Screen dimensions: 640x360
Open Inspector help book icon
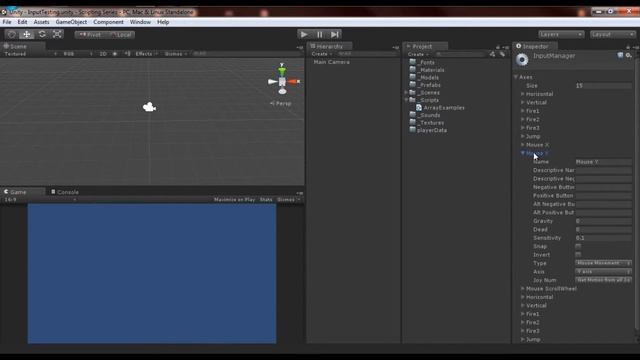[x=620, y=55]
